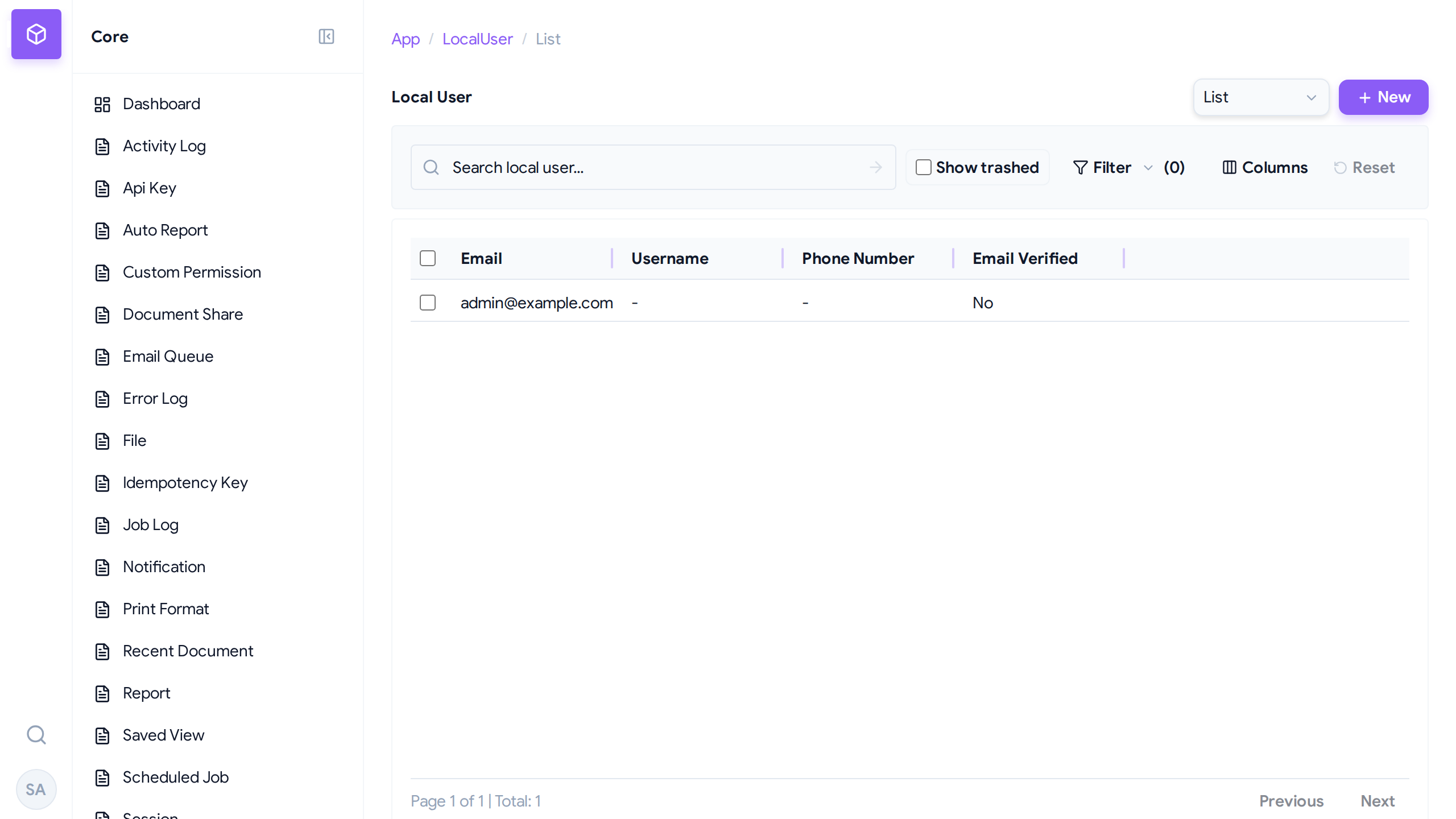Go to the Next page

coord(1378,801)
